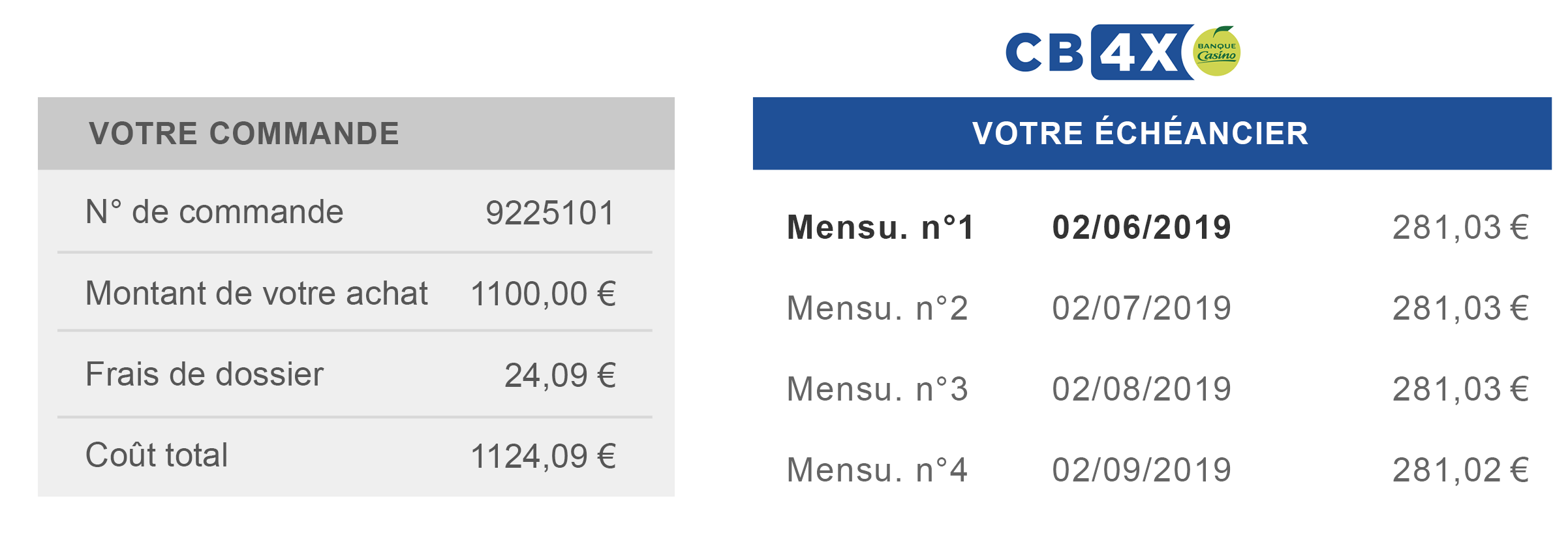Select the date 02/07/2019

[1141, 308]
